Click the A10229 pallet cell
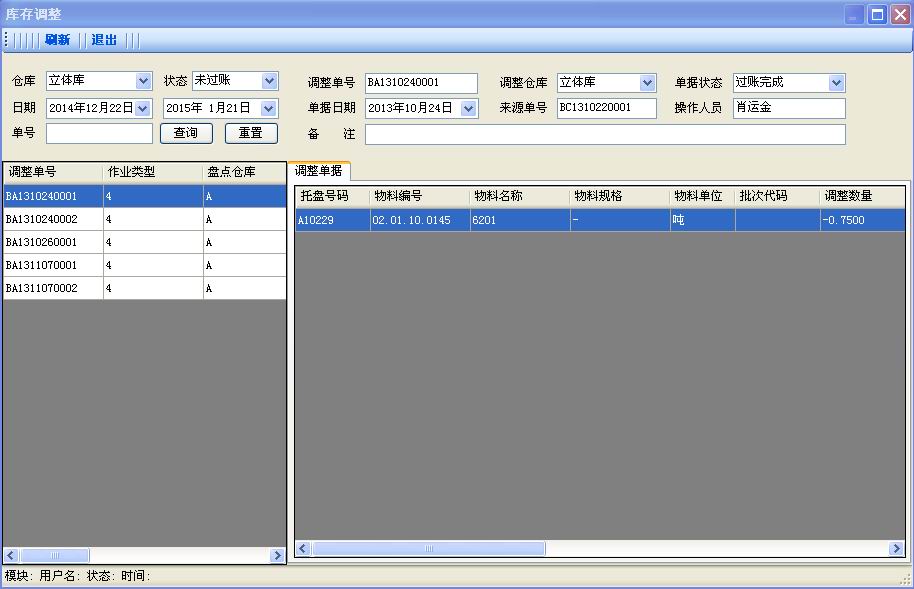 pos(333,220)
